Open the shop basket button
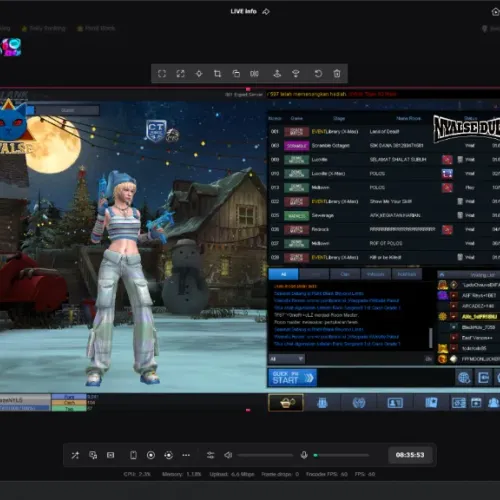 (x=286, y=403)
